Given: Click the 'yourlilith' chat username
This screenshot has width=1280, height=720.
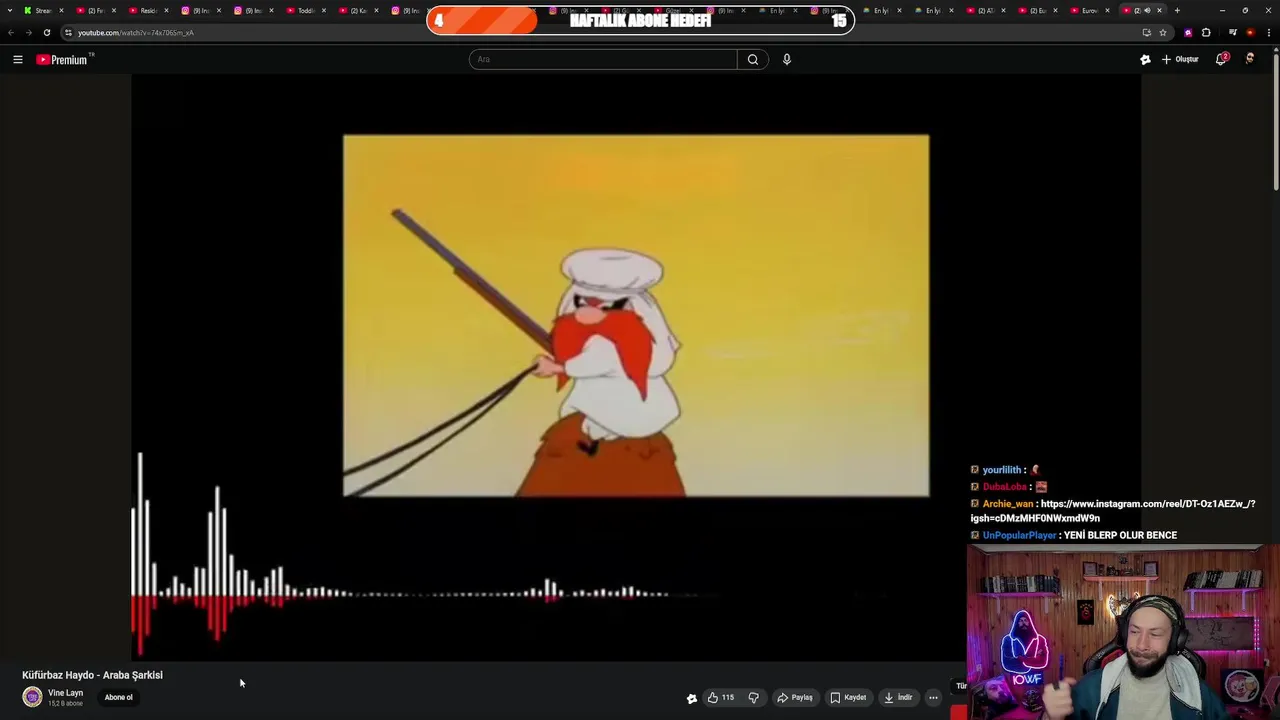Looking at the screenshot, I should (x=1002, y=470).
